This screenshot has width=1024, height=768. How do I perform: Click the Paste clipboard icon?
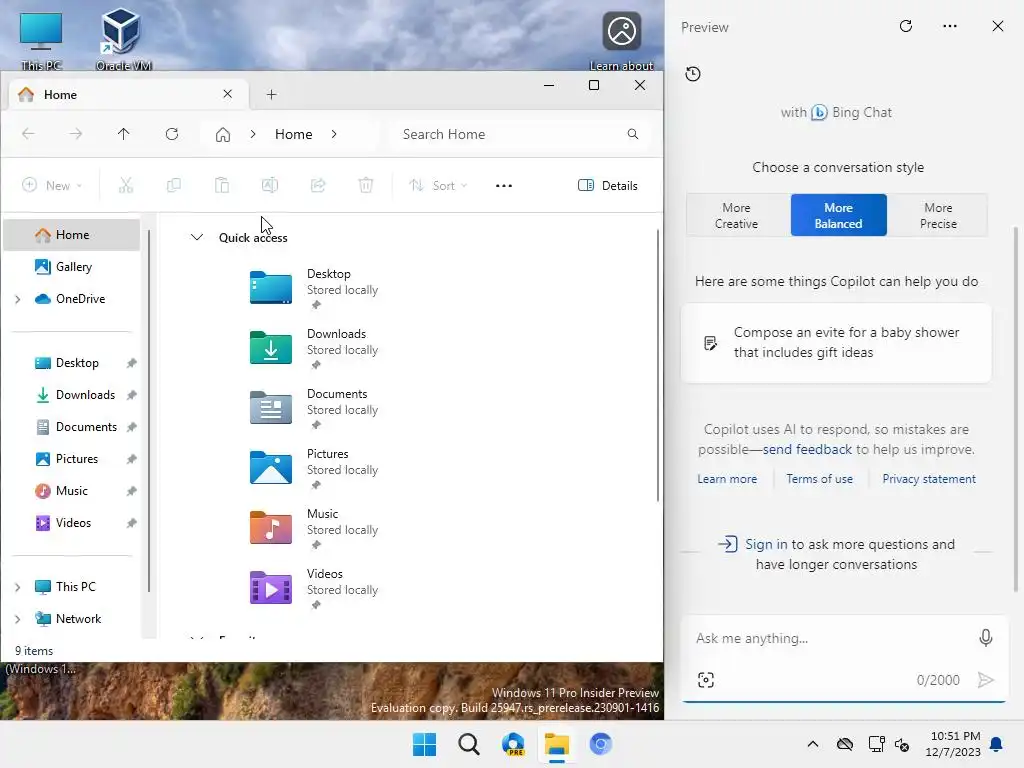(x=222, y=185)
